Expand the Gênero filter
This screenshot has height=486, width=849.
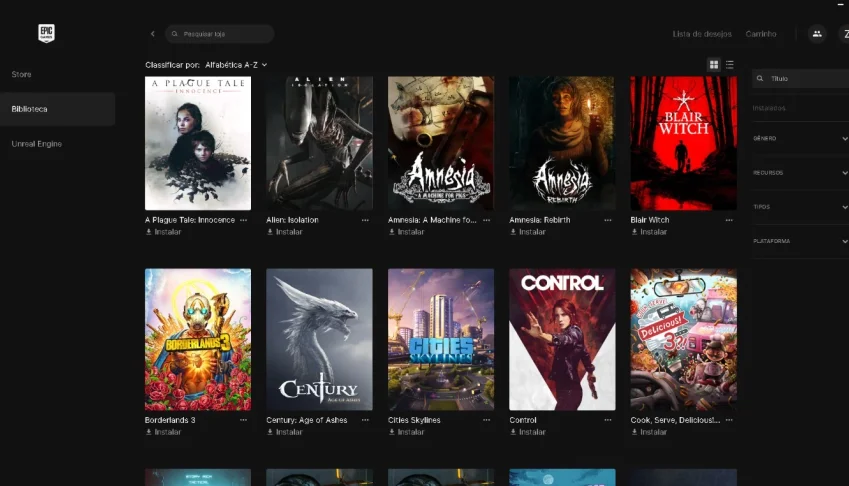click(x=800, y=139)
